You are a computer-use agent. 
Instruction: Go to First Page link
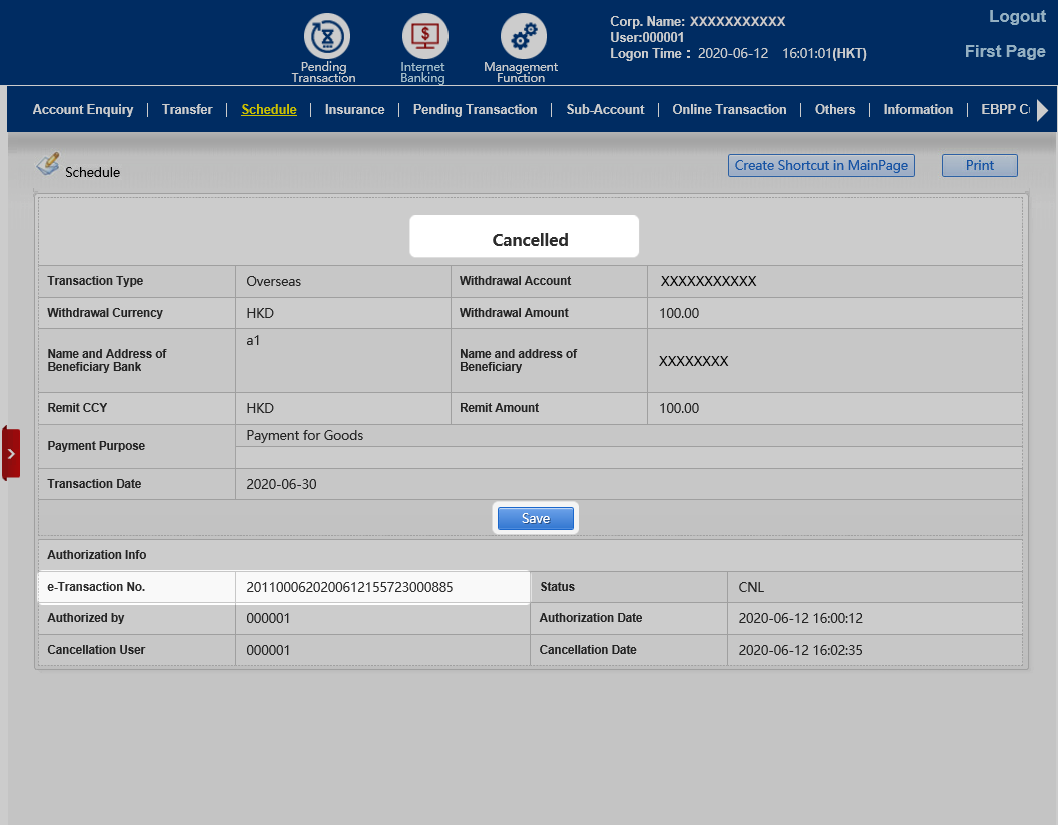coord(1005,52)
